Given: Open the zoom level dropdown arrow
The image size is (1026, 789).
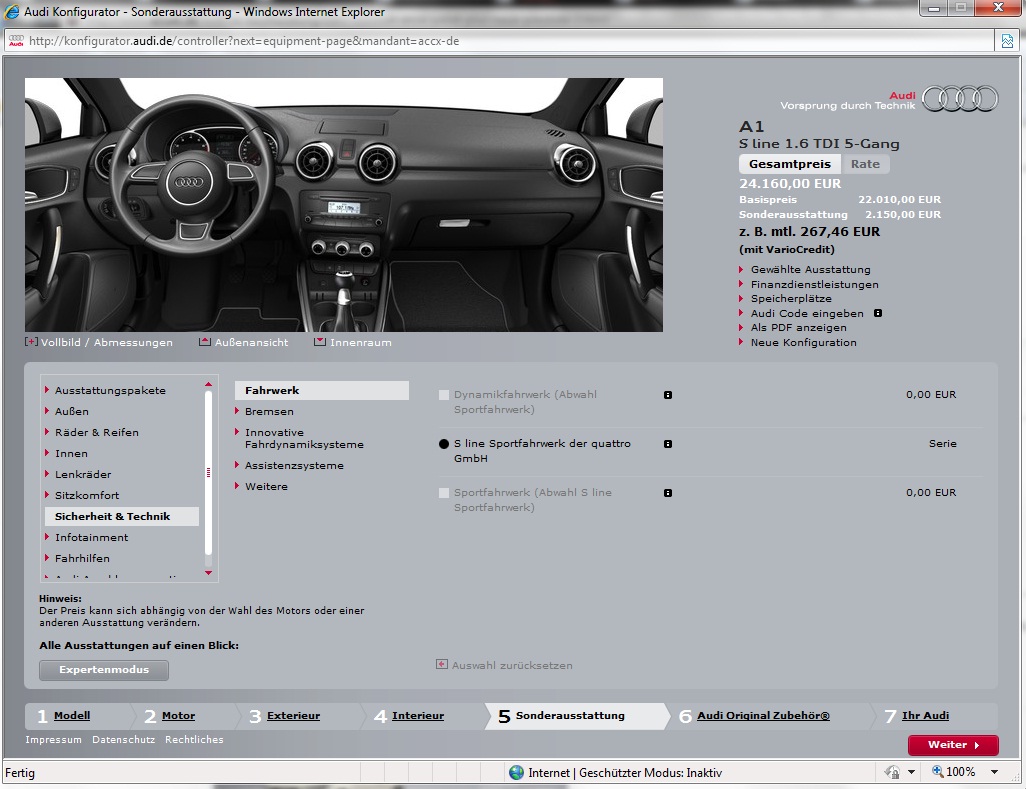Looking at the screenshot, I should click(995, 773).
